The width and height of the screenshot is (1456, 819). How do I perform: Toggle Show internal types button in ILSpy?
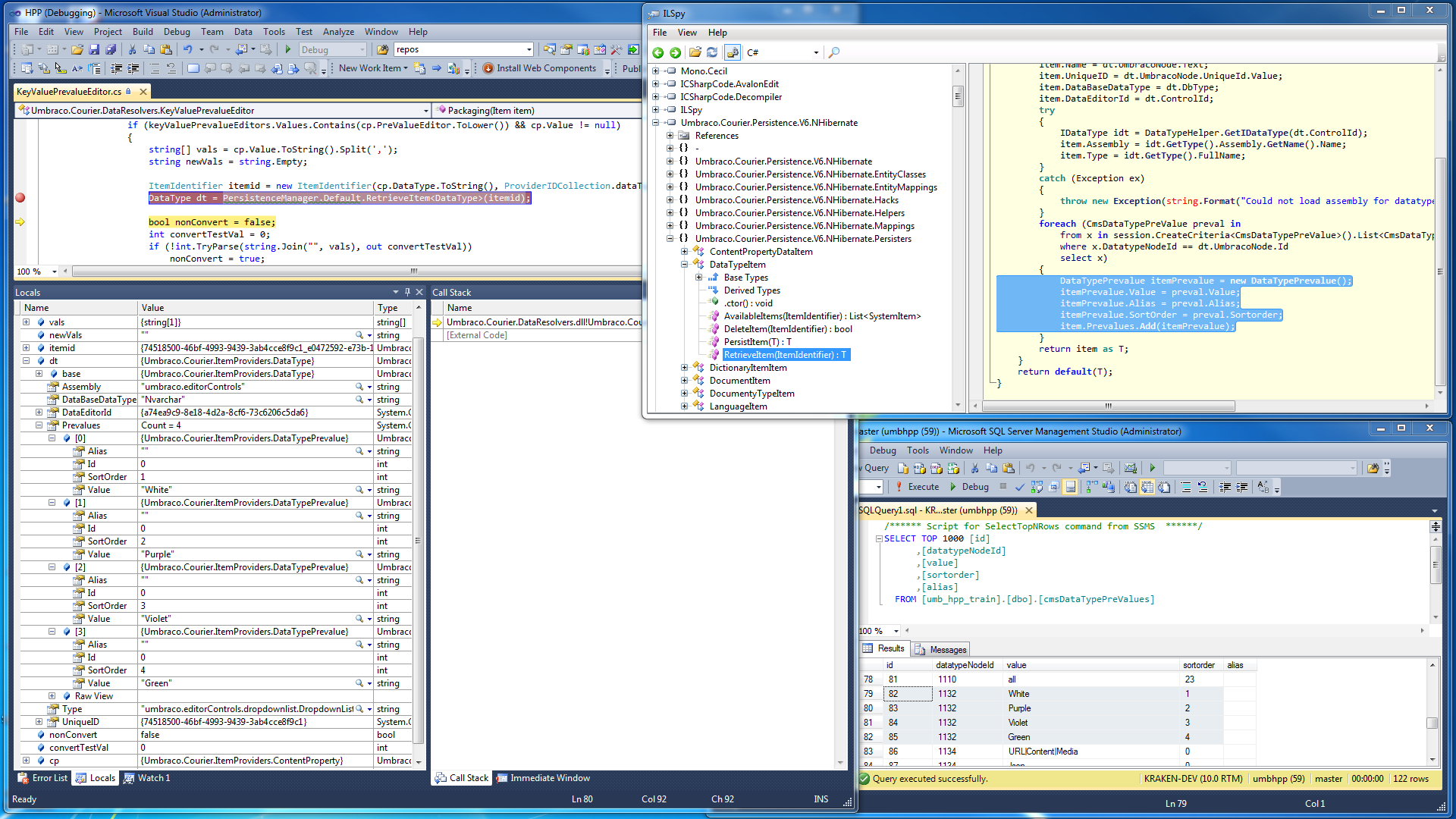[733, 53]
